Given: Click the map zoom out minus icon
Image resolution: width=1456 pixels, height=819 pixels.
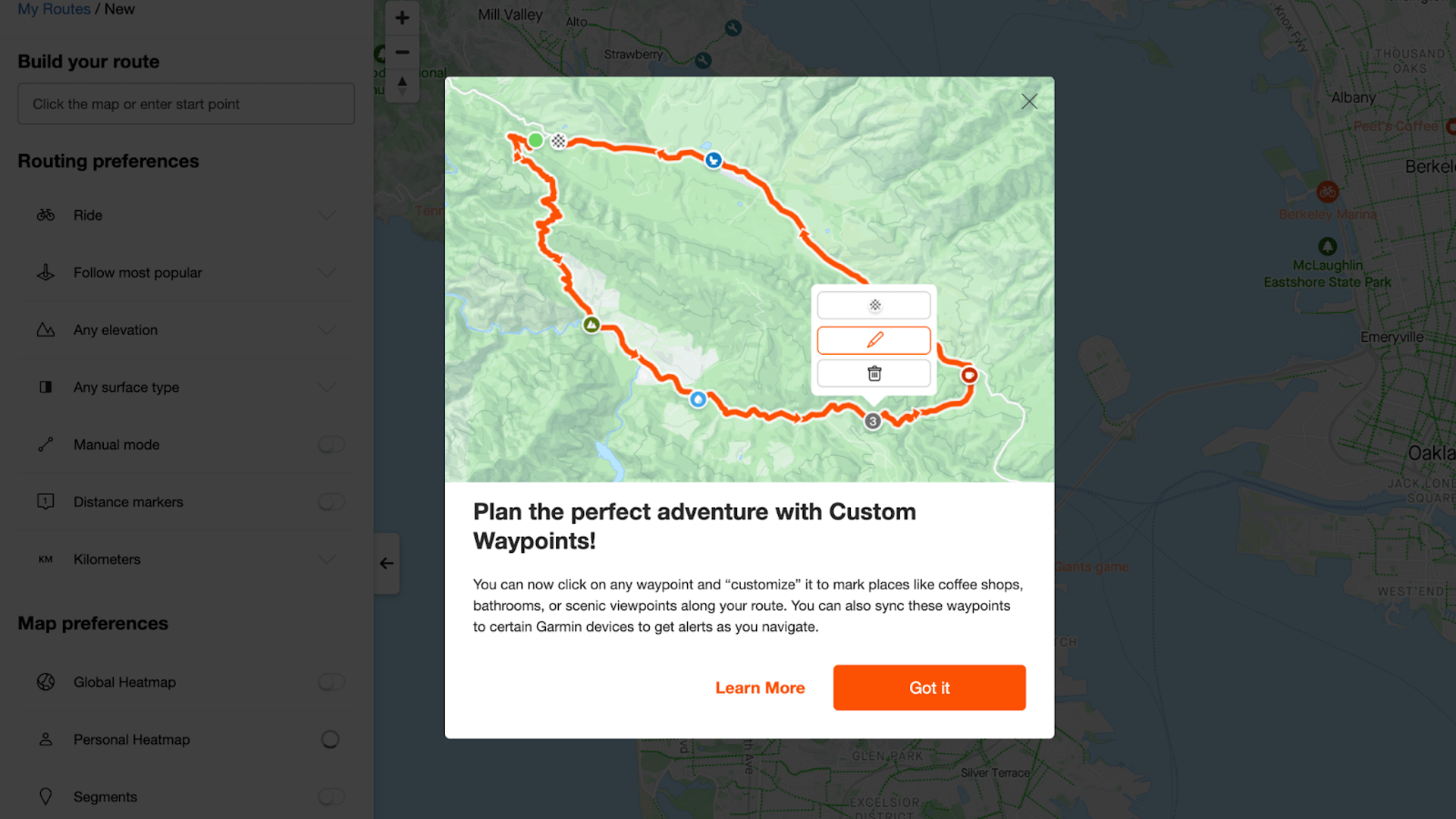Looking at the screenshot, I should click(402, 52).
